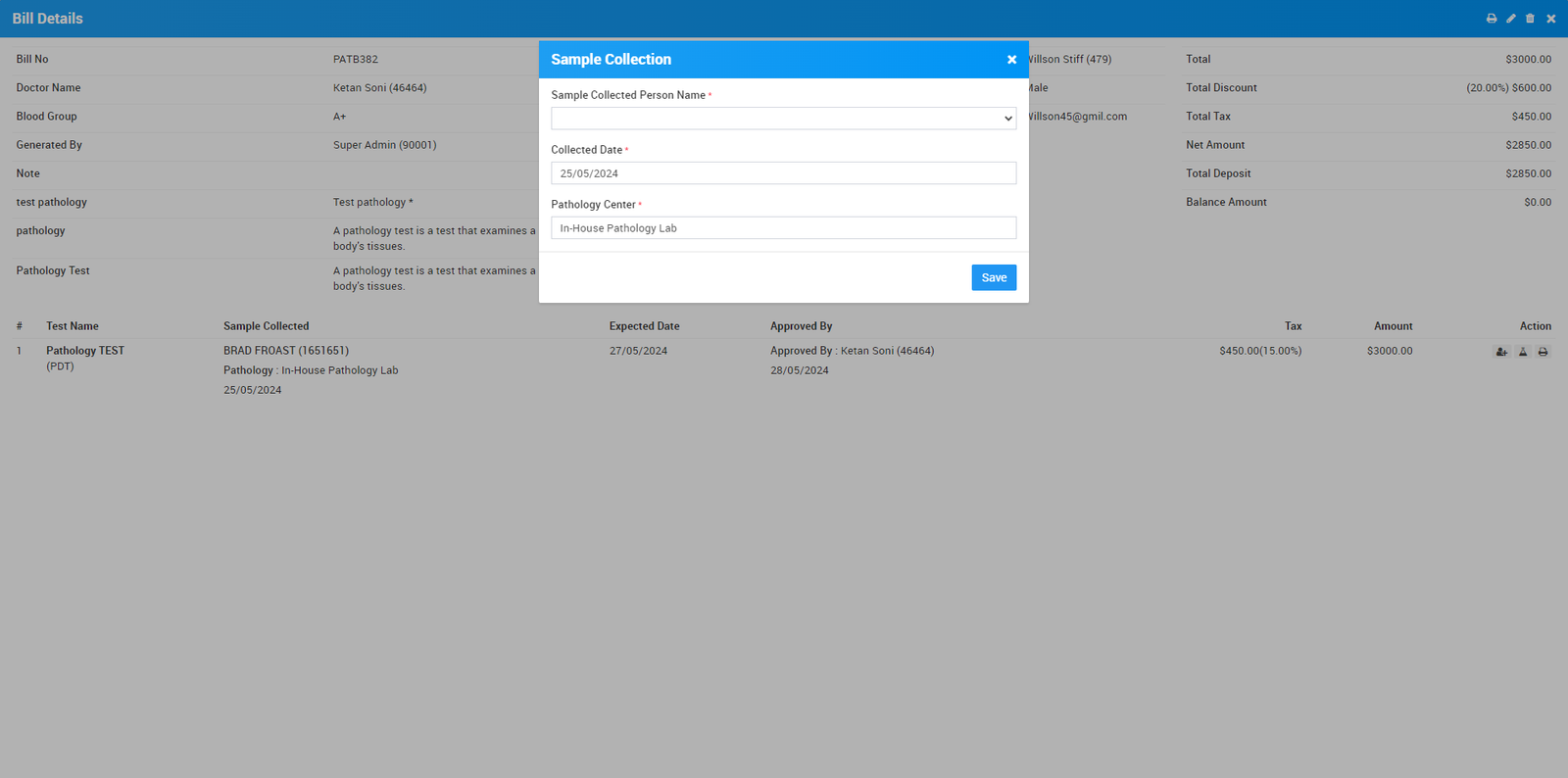The width and height of the screenshot is (1568, 778).
Task: Click the pencil edit icon in header
Action: 1511,19
